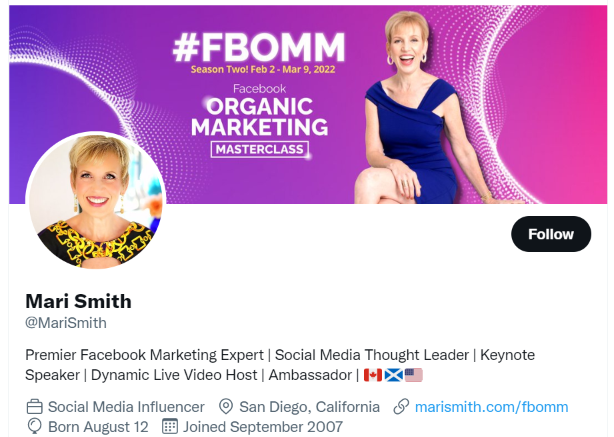Click the @MariSmith handle

pos(66,323)
